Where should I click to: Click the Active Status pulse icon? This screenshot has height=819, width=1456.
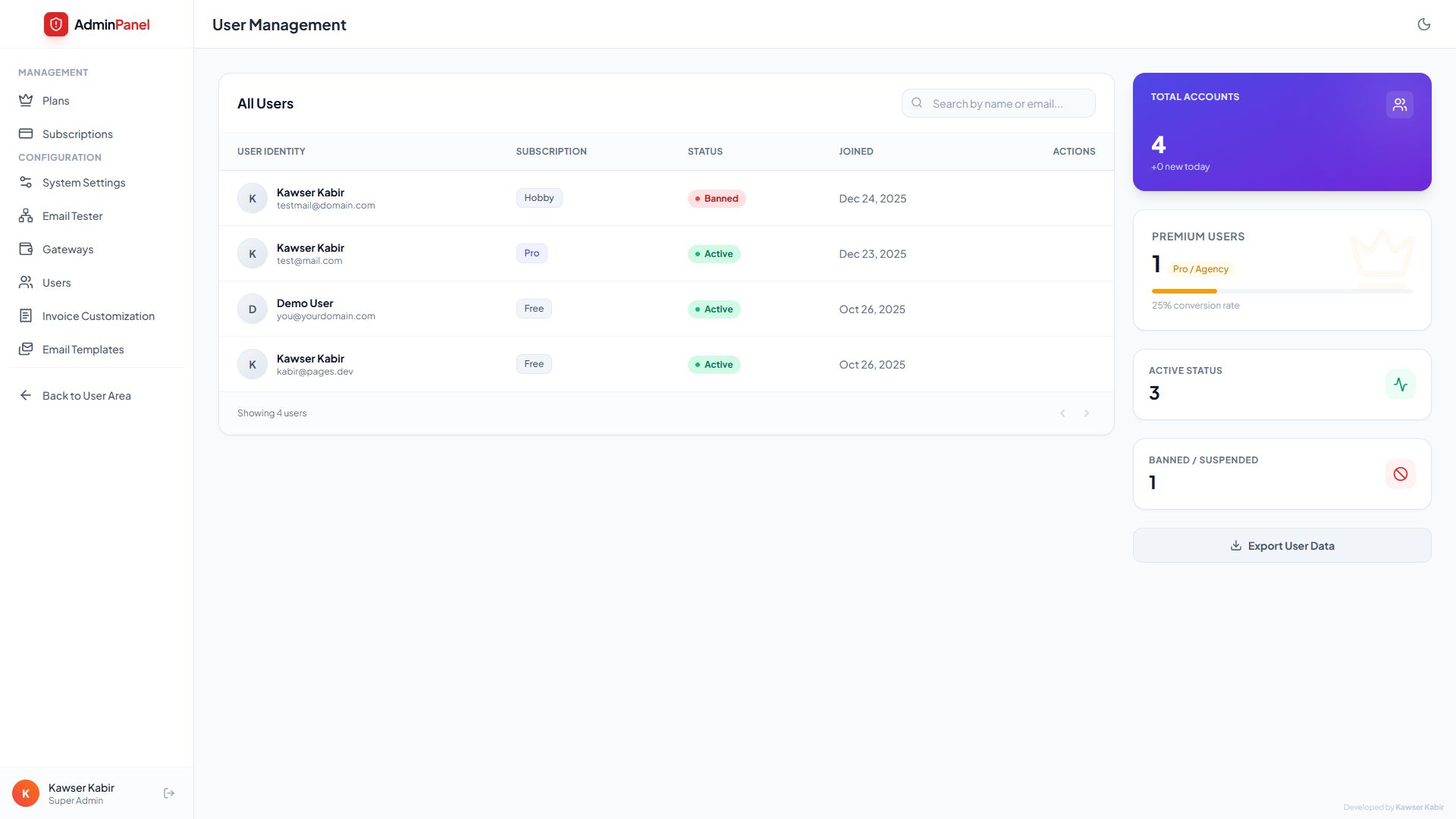pos(1400,384)
